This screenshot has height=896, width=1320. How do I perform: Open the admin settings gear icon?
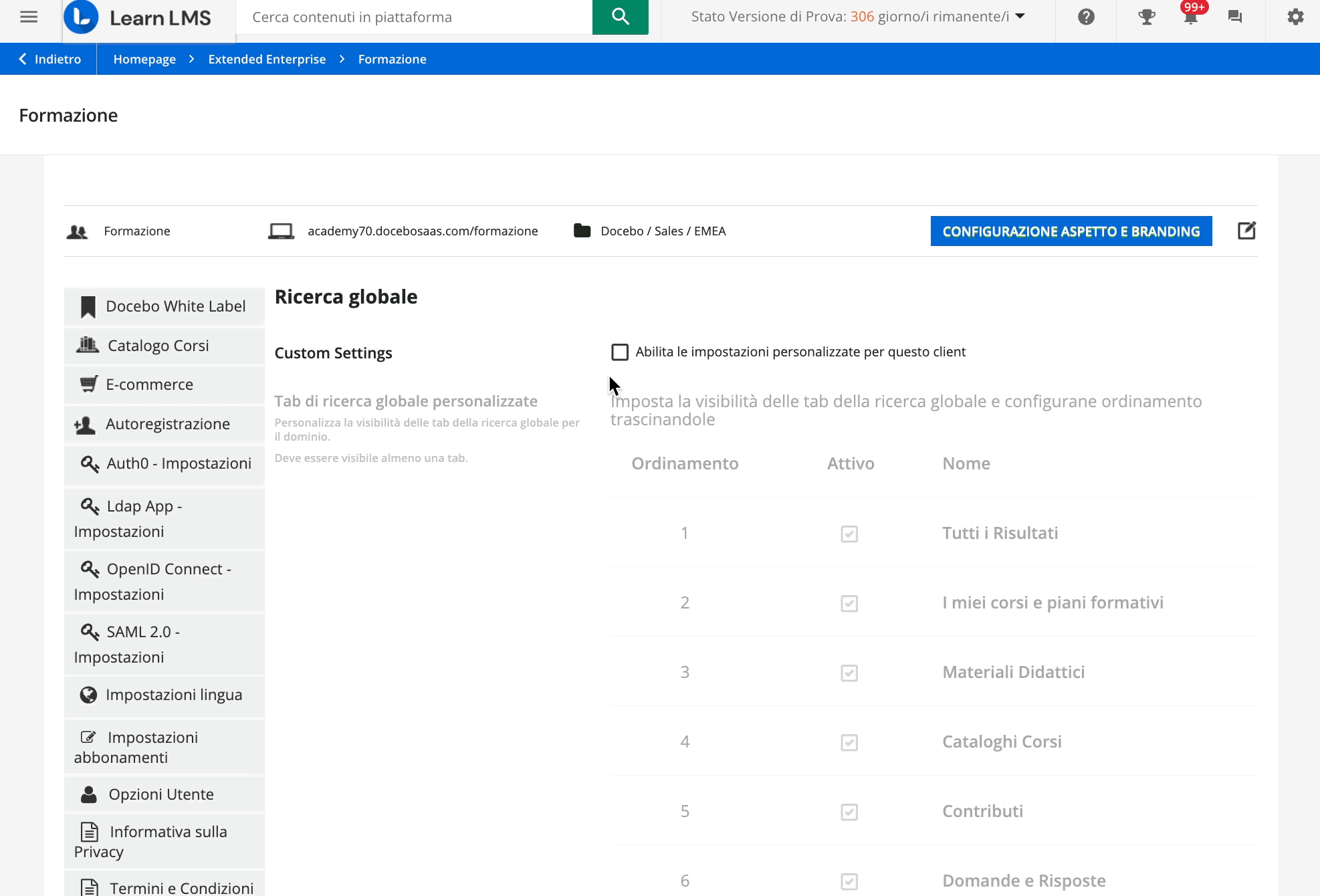coord(1295,17)
